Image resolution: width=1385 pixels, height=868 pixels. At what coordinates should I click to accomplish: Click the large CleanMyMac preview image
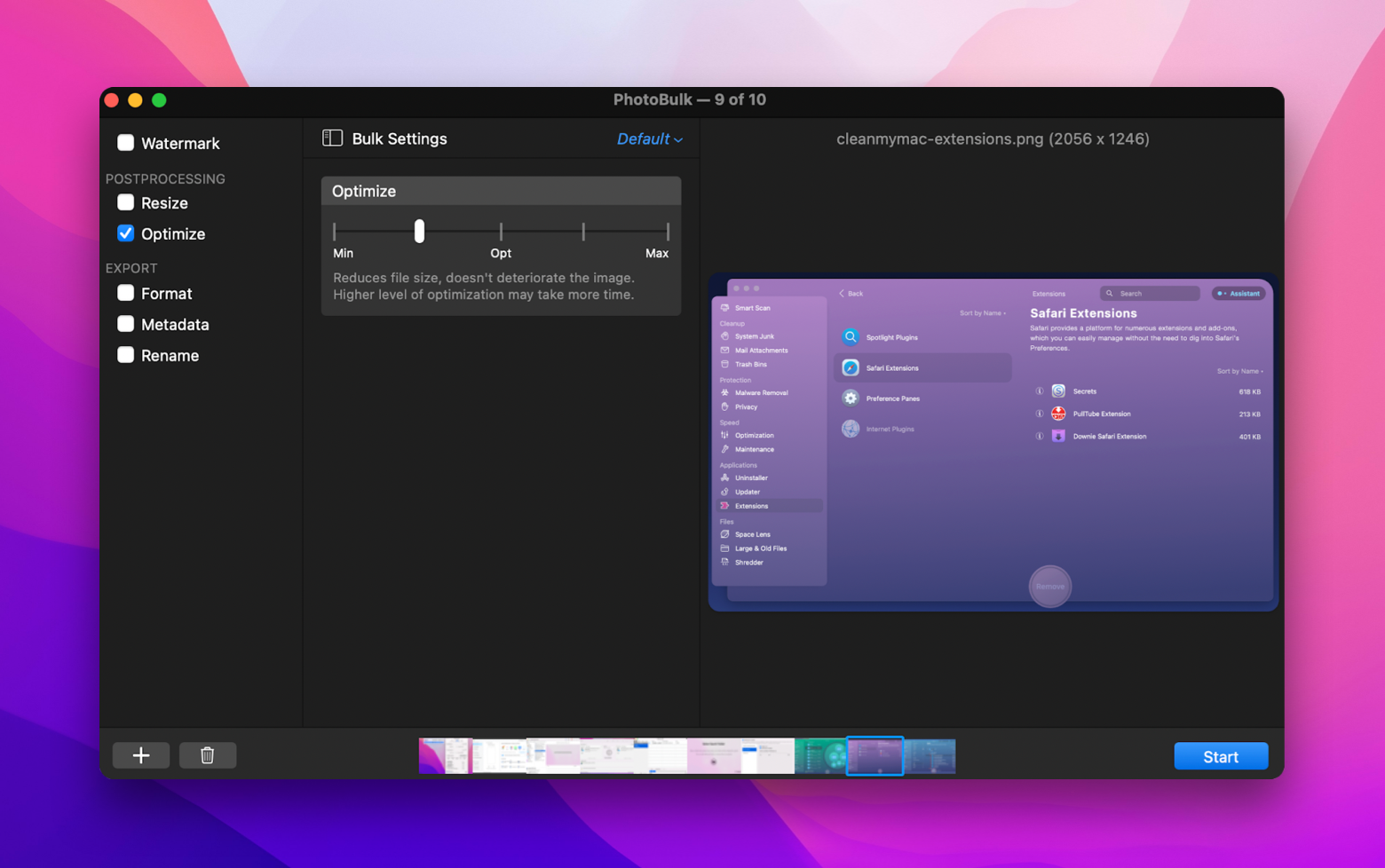pyautogui.click(x=993, y=442)
